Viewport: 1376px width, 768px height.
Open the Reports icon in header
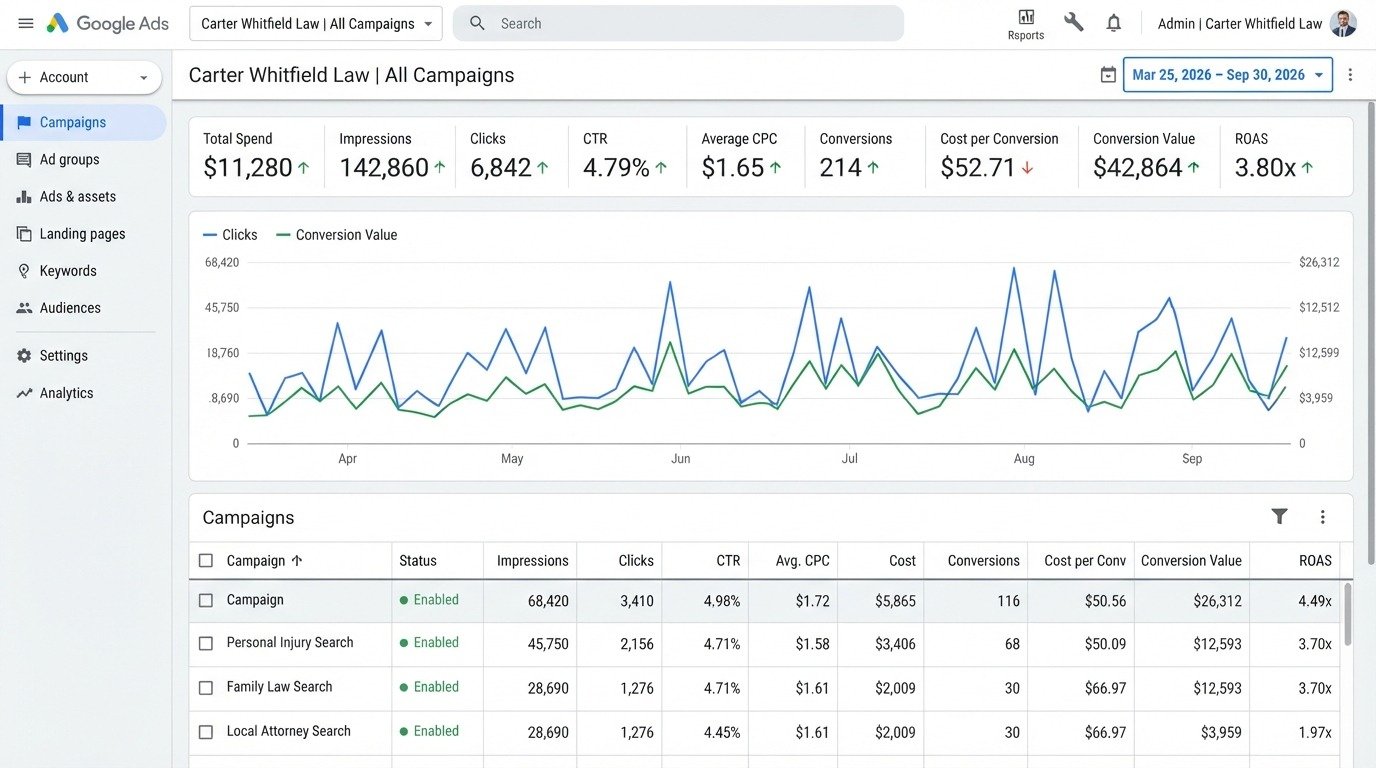[x=1026, y=17]
